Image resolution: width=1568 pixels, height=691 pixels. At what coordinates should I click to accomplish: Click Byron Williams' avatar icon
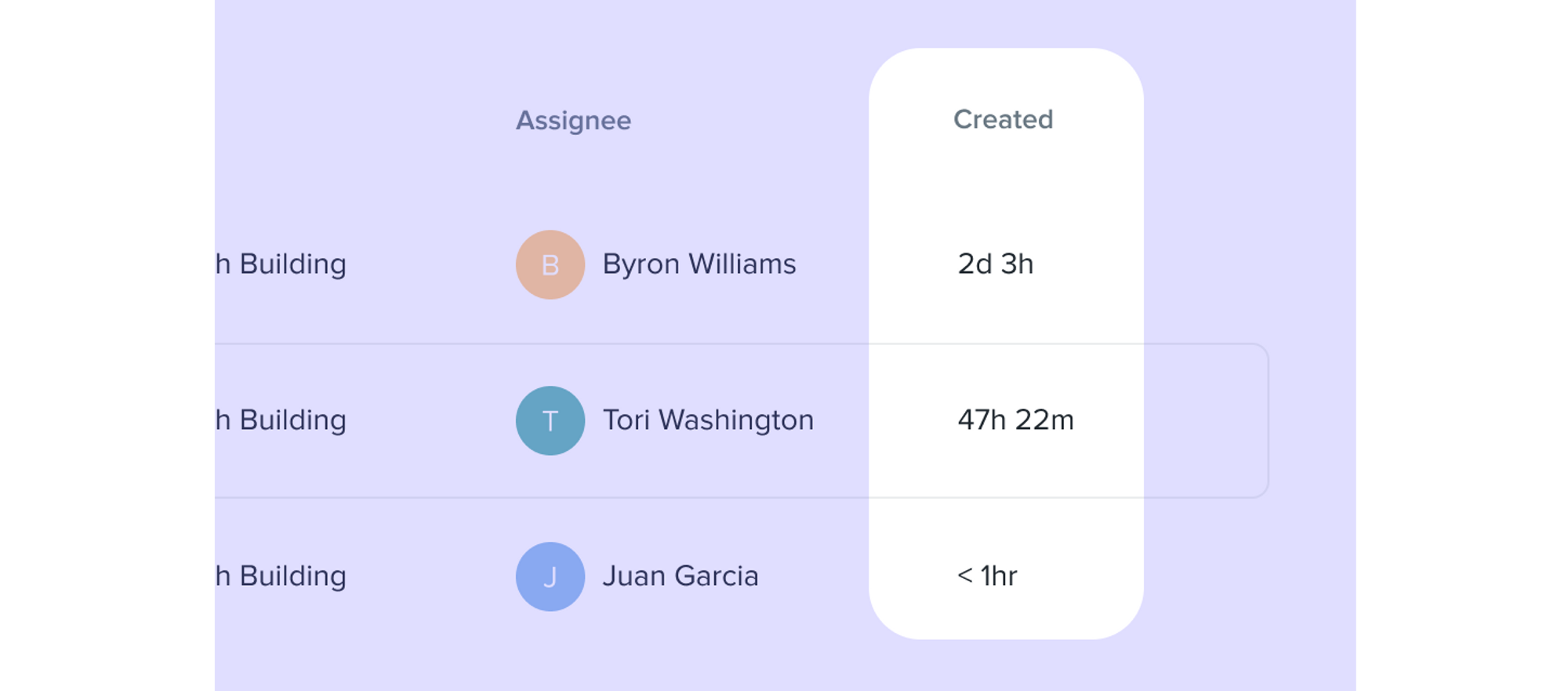point(550,264)
